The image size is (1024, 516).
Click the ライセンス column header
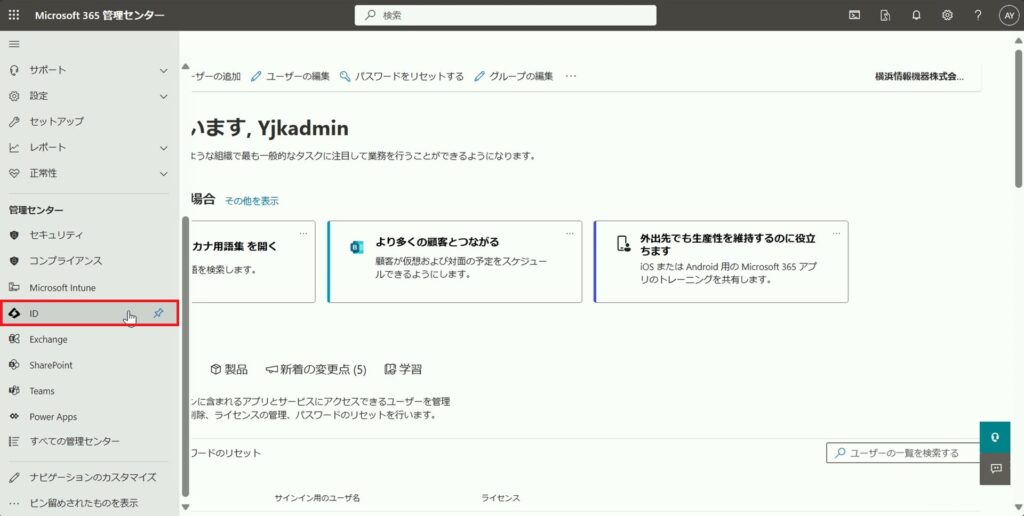[x=500, y=498]
